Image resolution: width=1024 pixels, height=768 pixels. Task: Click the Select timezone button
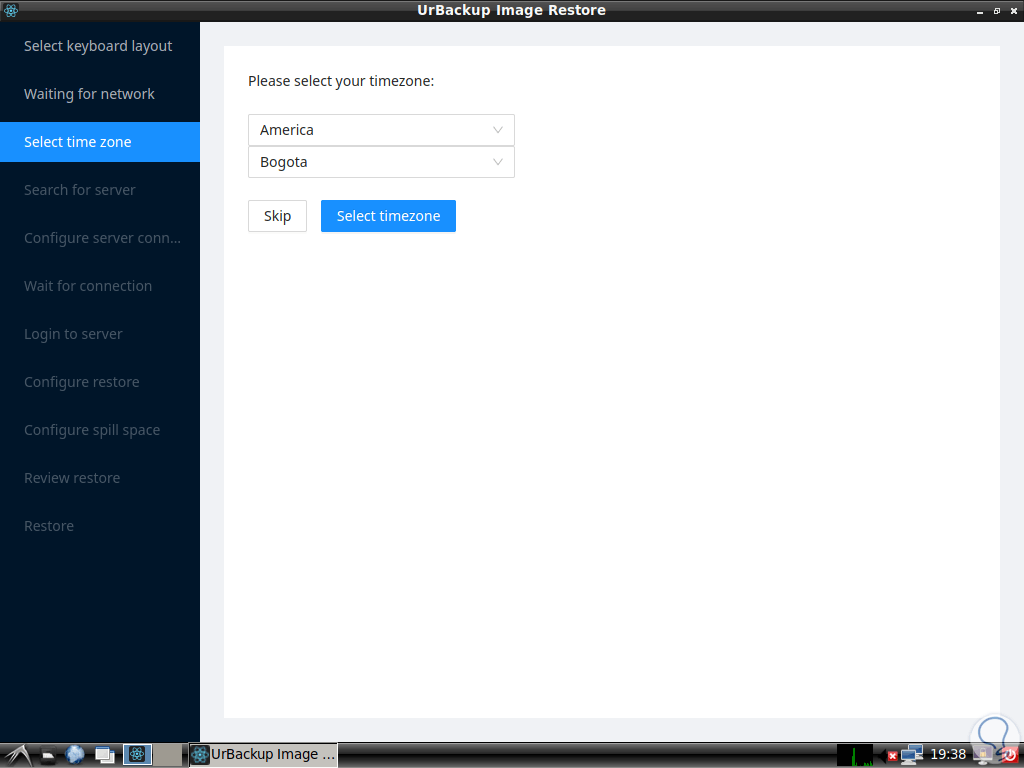click(389, 216)
